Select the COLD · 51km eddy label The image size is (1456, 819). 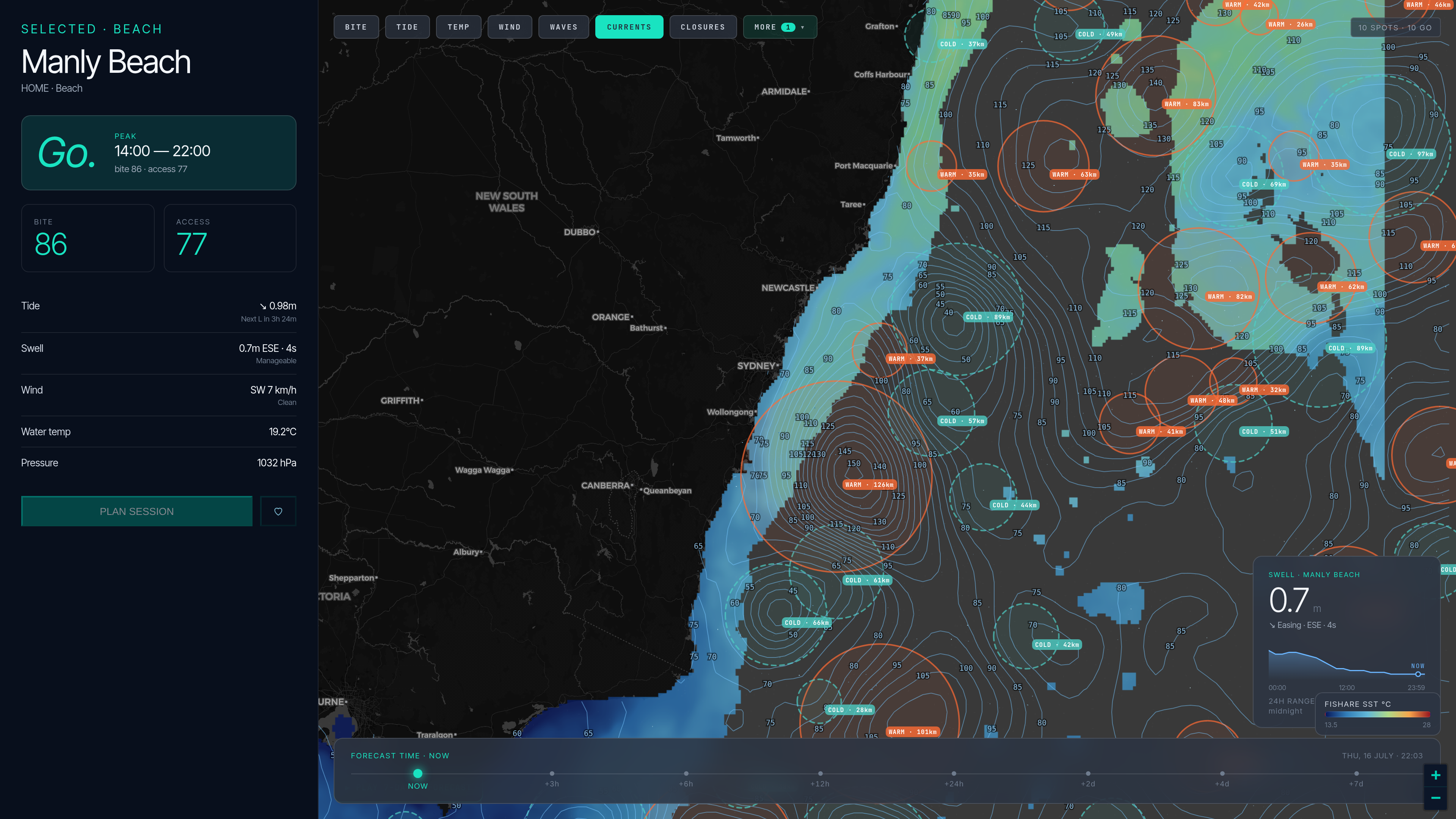pyautogui.click(x=1265, y=432)
